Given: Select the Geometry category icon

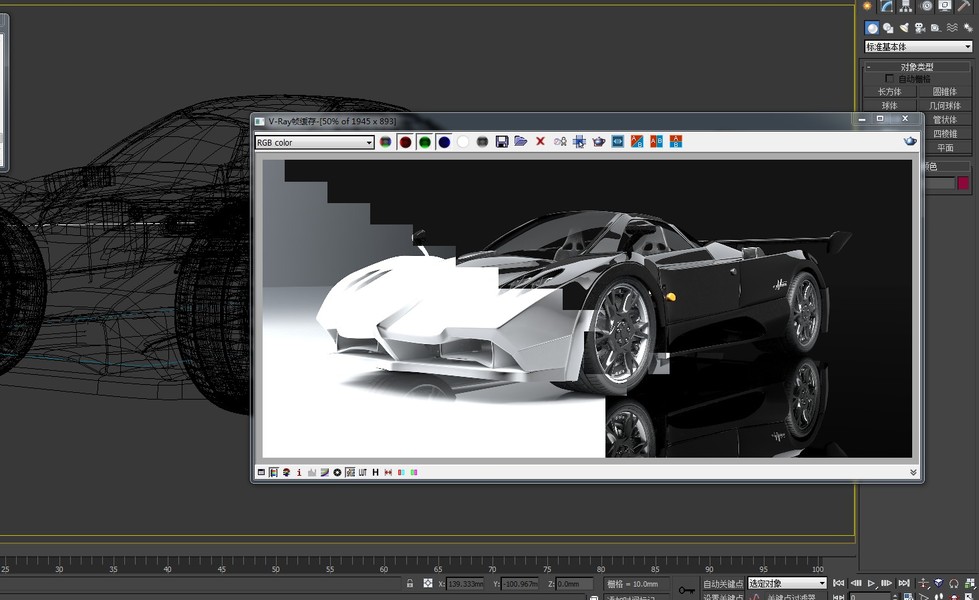Looking at the screenshot, I should pyautogui.click(x=872, y=27).
